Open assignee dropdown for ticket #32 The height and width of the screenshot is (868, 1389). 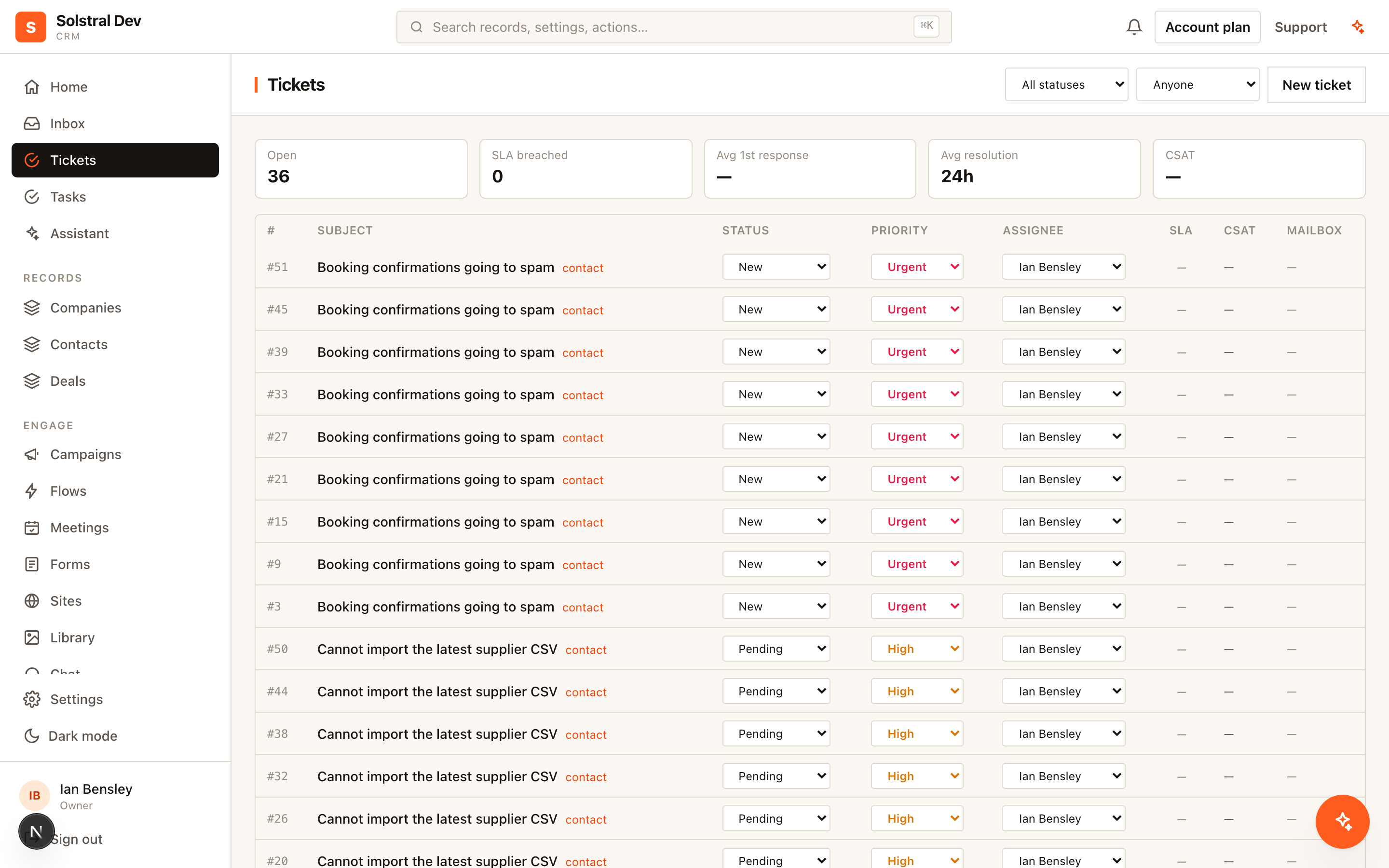1063,776
